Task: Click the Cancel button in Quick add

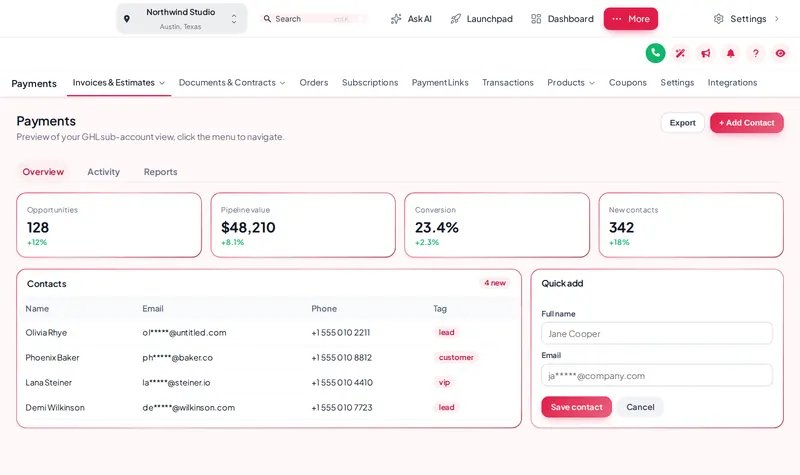Action: (x=640, y=407)
